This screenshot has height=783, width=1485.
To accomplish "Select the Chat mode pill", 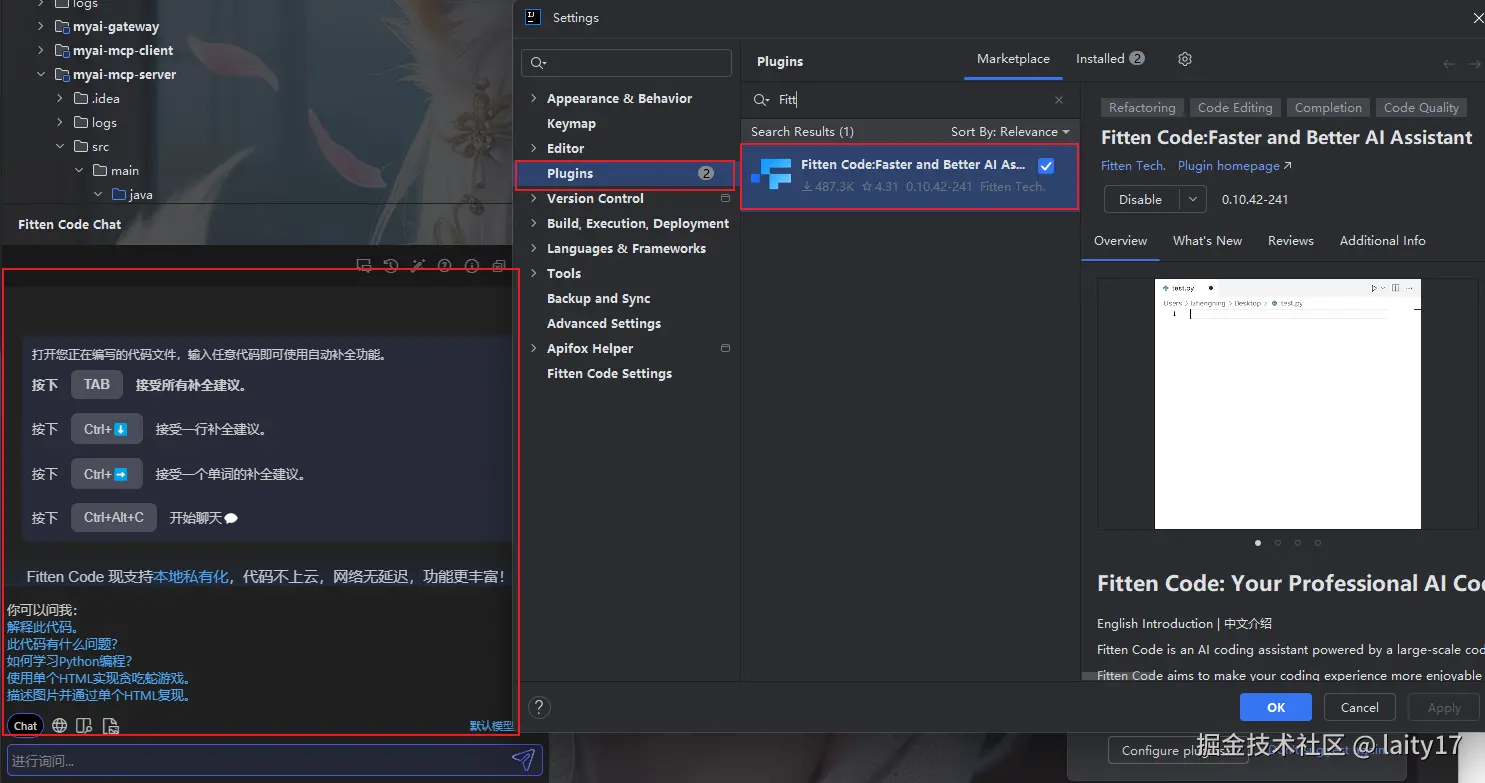I will tap(26, 726).
